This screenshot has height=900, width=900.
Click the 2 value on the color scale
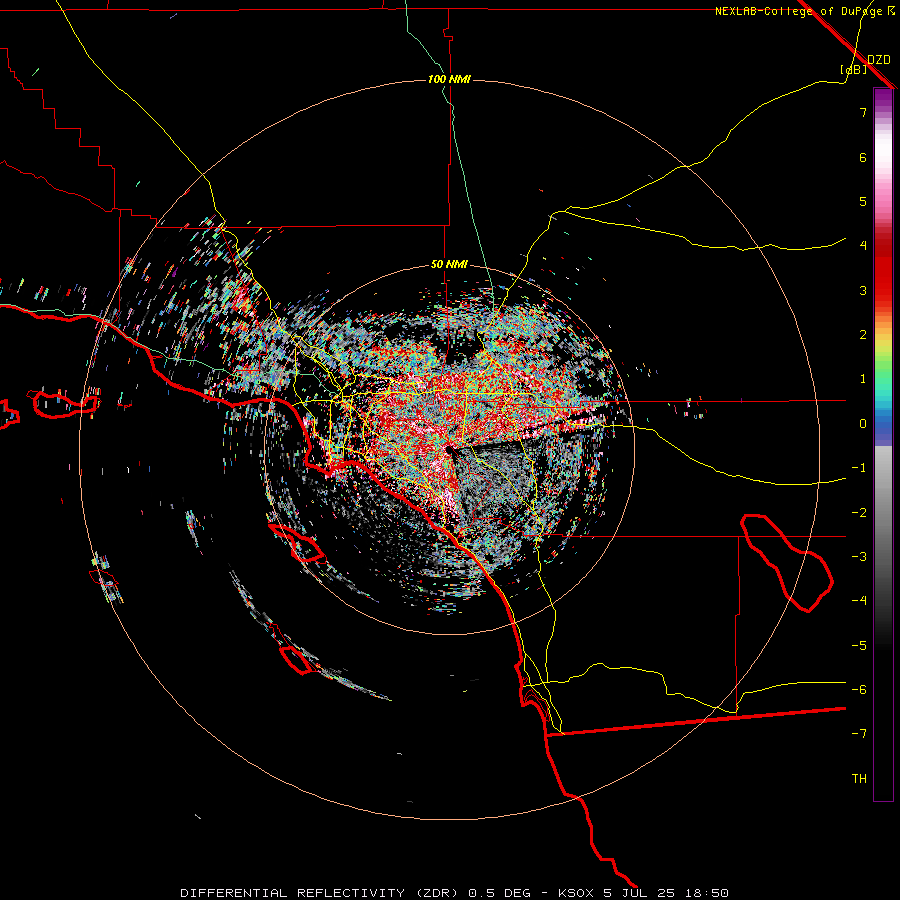click(x=863, y=335)
